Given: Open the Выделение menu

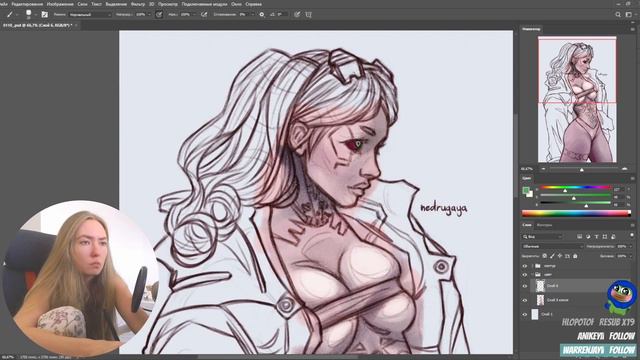Looking at the screenshot, I should [x=116, y=4].
